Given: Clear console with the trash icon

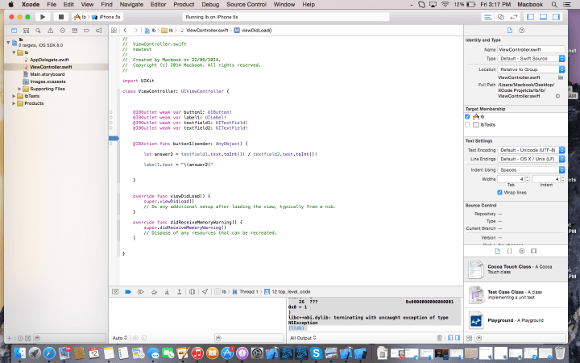Looking at the screenshot, I should coord(439,338).
